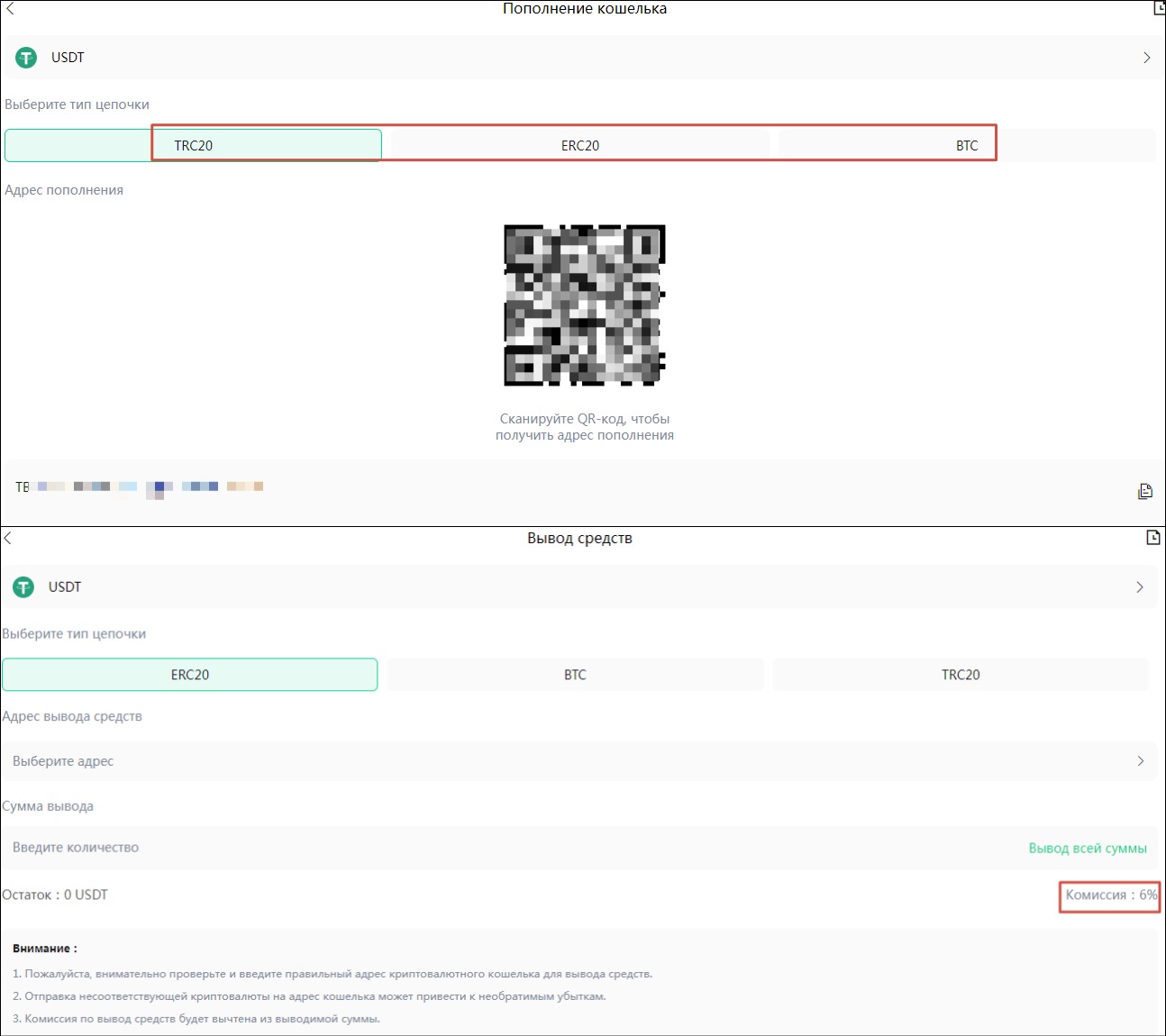
Task: Select TRC20 chain for withdrawal
Action: 961,675
